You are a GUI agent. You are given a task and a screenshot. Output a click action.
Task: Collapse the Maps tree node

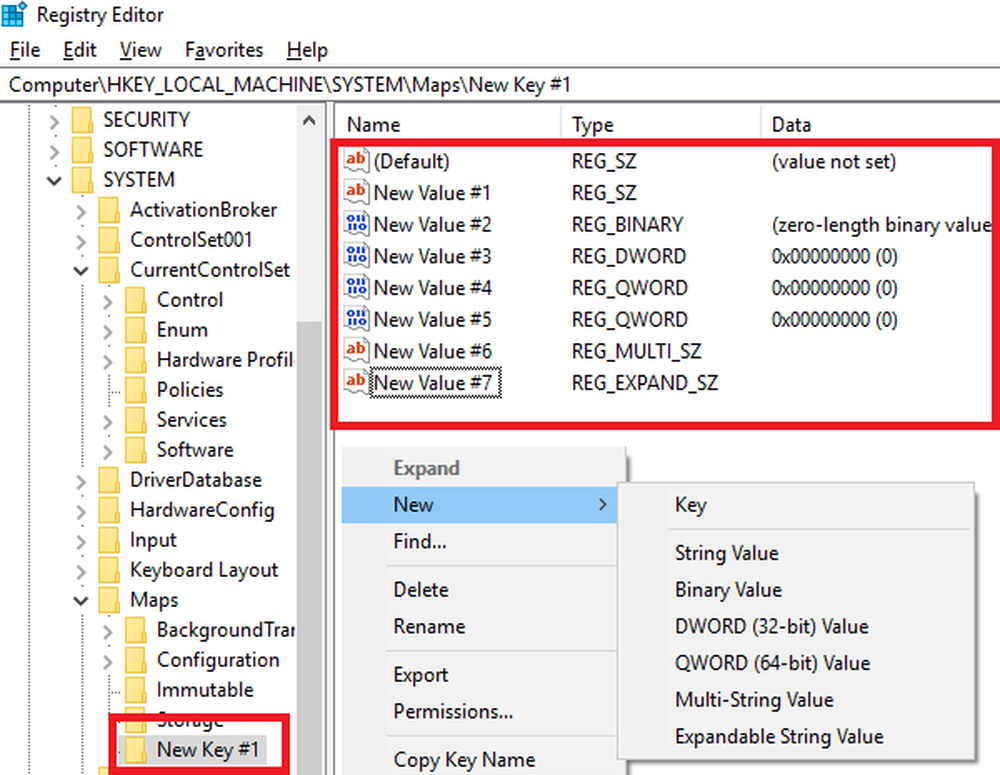(x=81, y=600)
